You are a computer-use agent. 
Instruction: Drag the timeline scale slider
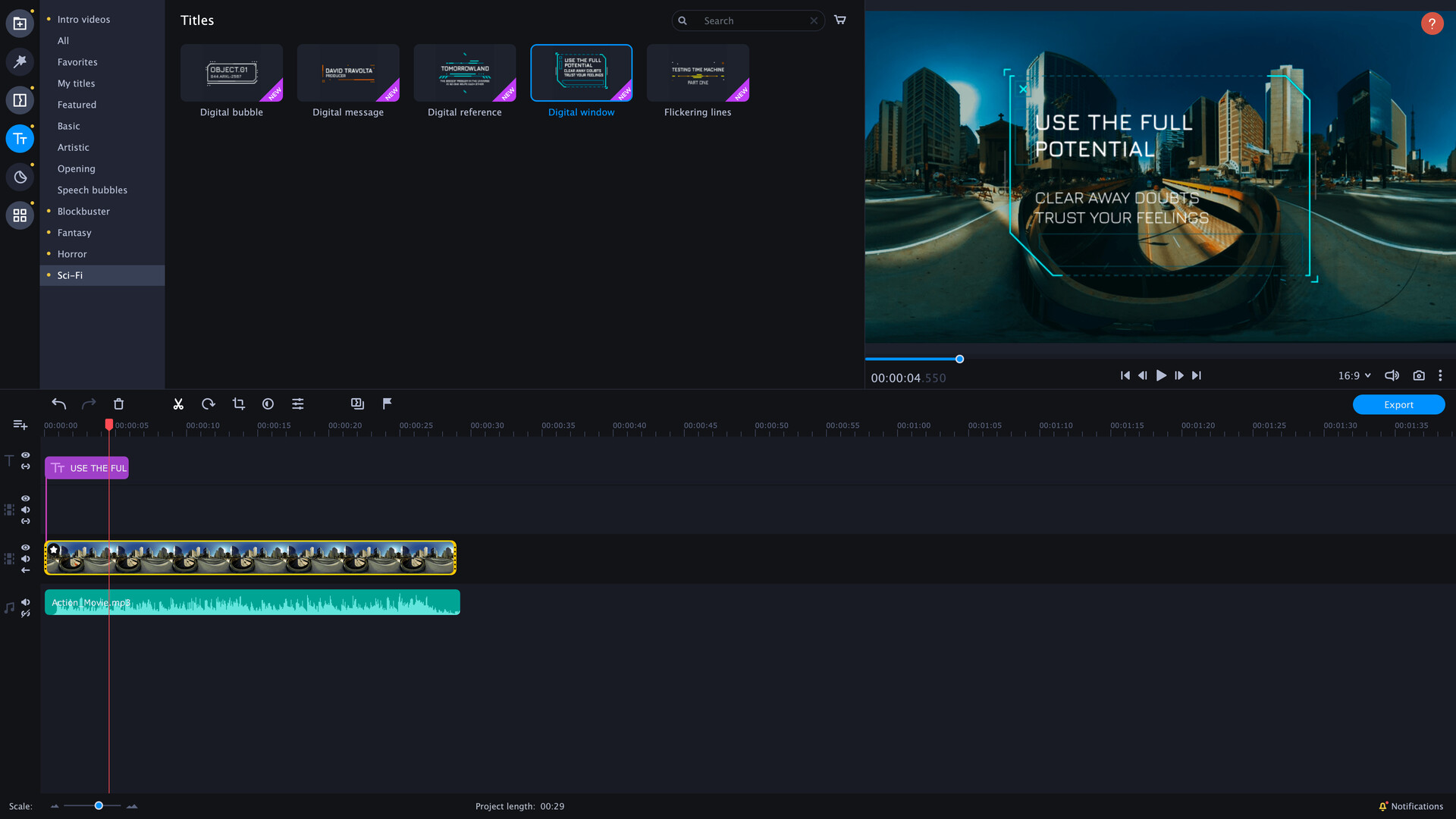(x=98, y=806)
